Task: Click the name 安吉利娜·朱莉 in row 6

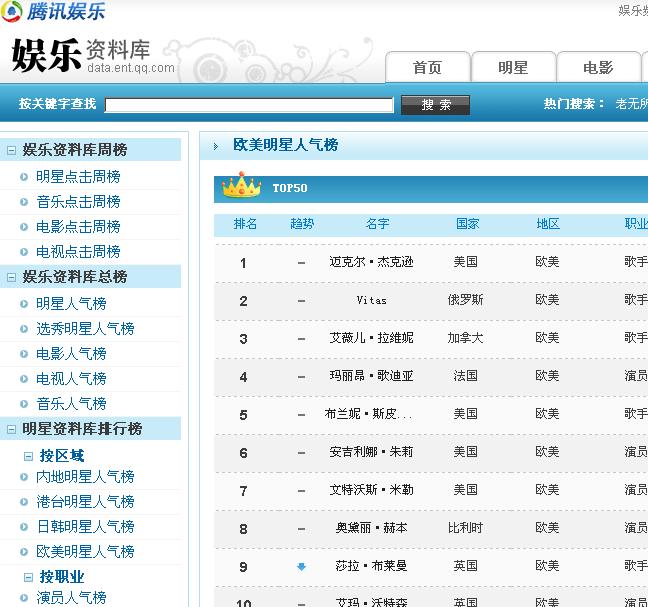Action: click(371, 452)
